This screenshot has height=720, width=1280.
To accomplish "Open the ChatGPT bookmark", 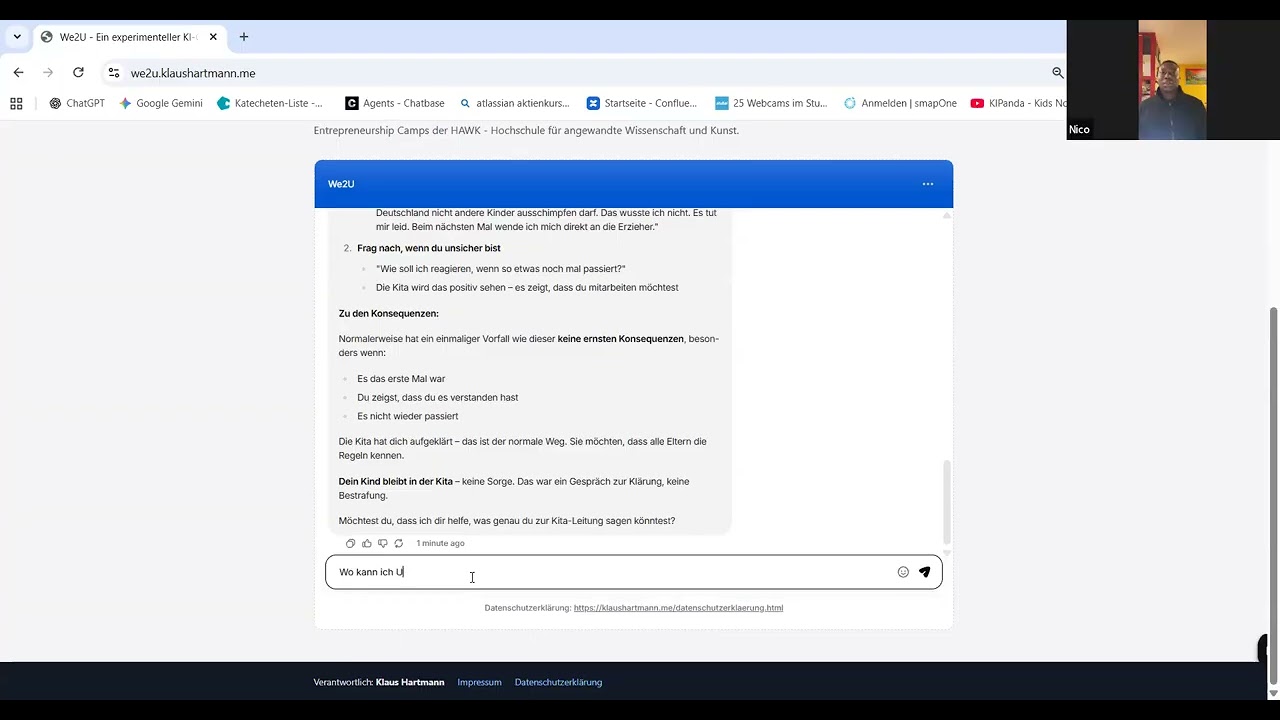I will point(77,103).
